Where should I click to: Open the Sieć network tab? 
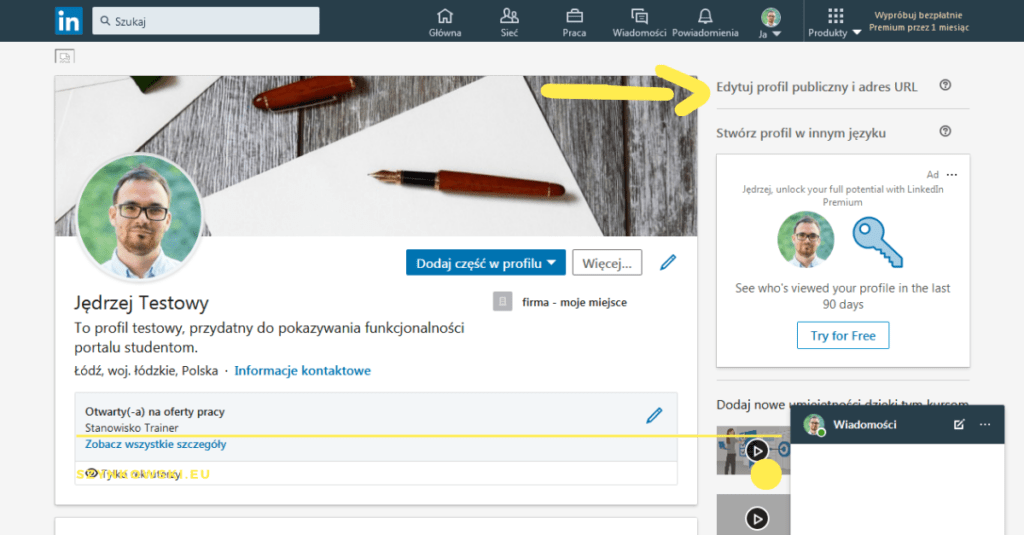coord(509,22)
